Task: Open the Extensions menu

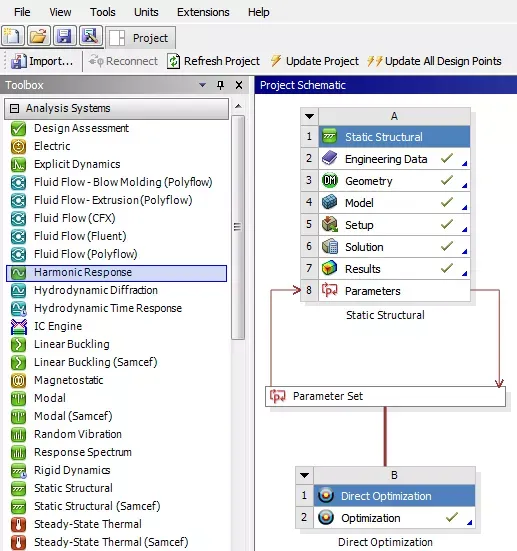Action: pos(203,12)
